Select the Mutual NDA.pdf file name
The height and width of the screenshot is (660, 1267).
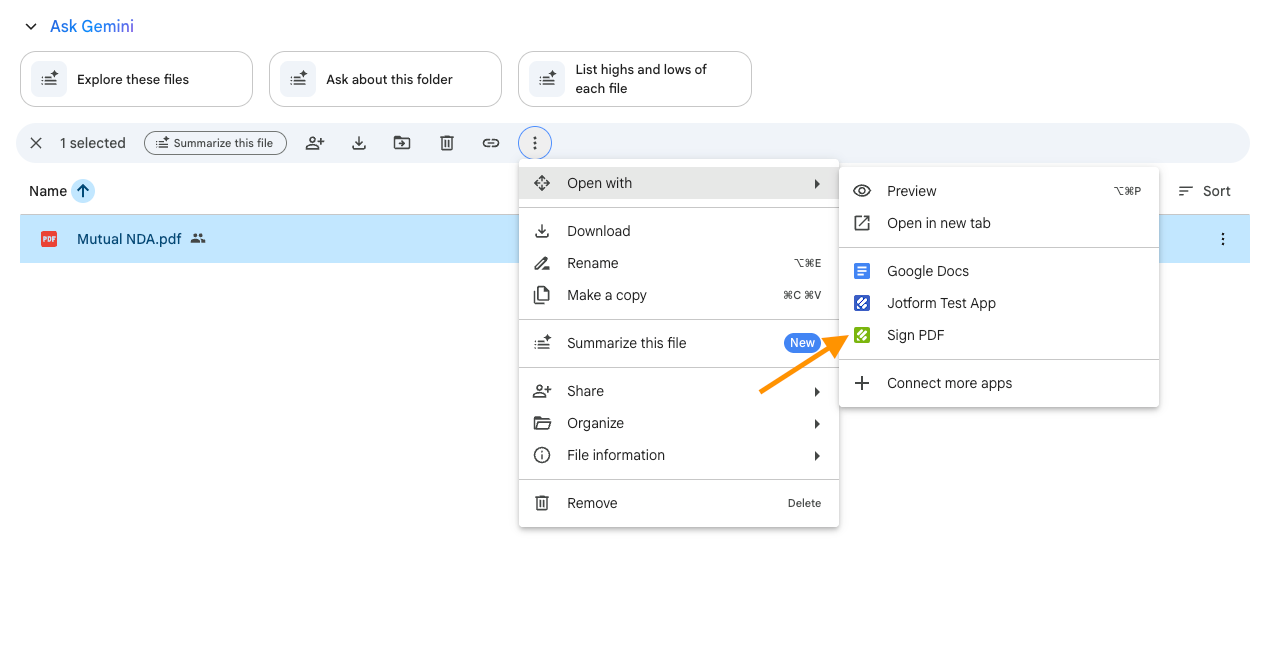(128, 238)
